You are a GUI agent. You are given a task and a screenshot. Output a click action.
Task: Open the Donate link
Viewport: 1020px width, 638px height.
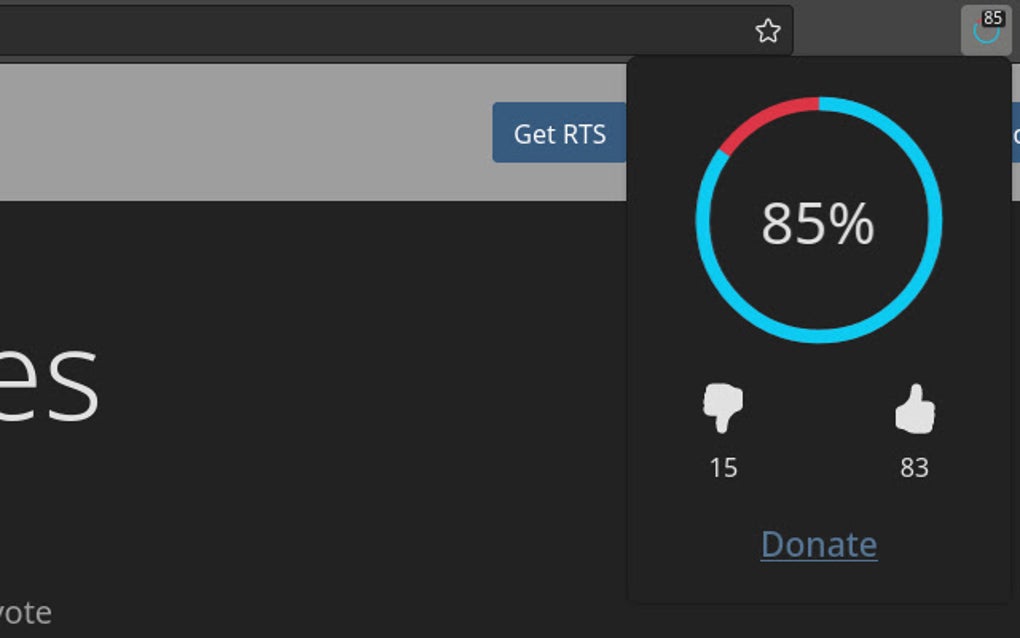(818, 545)
